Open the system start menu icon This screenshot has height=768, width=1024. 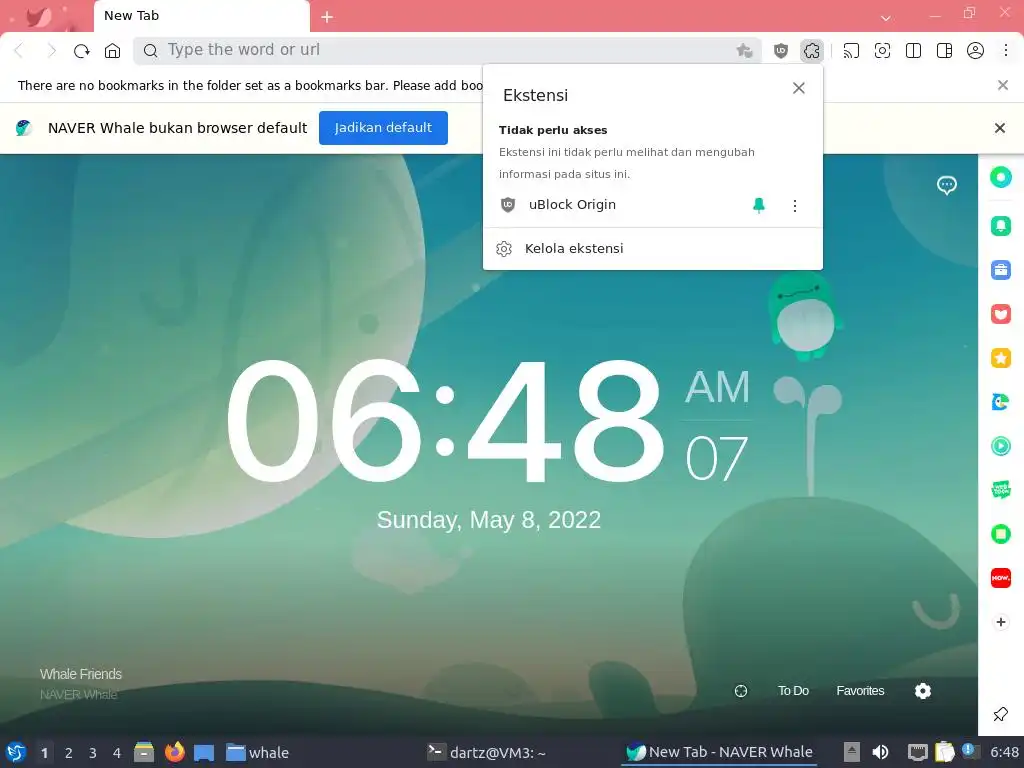[x=16, y=752]
